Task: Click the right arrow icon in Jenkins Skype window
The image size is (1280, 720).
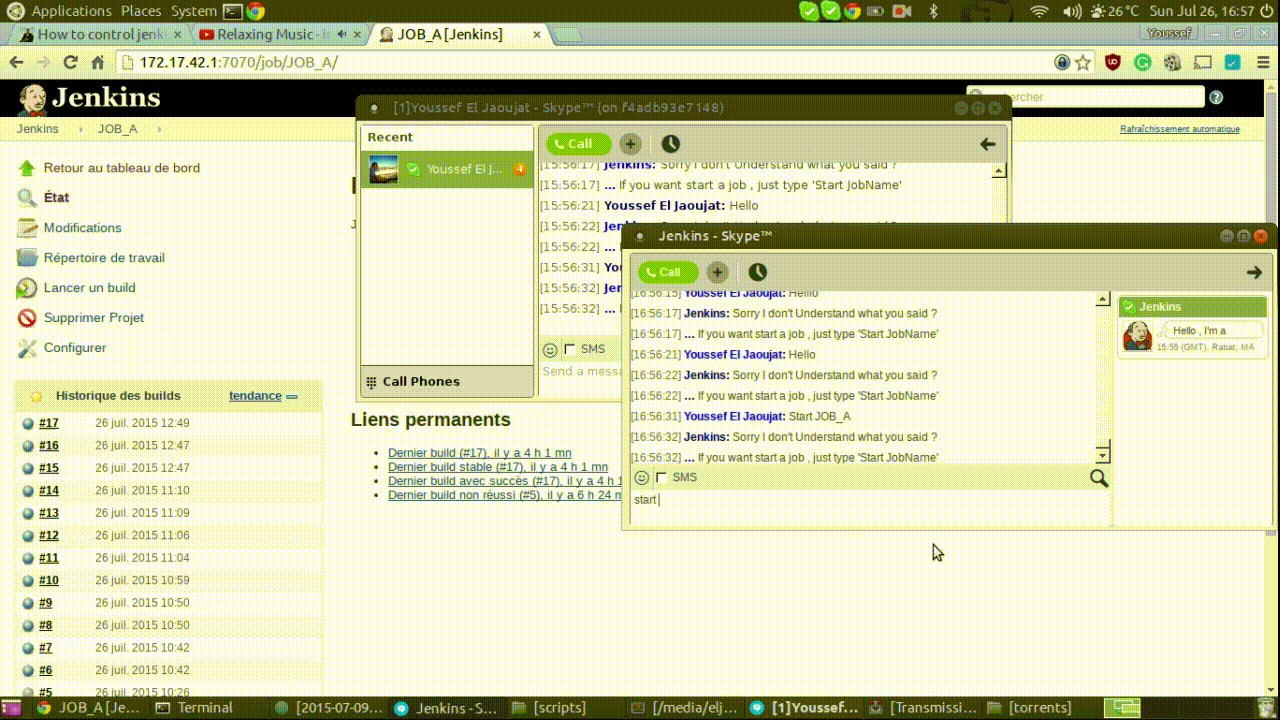Action: pyautogui.click(x=1254, y=272)
